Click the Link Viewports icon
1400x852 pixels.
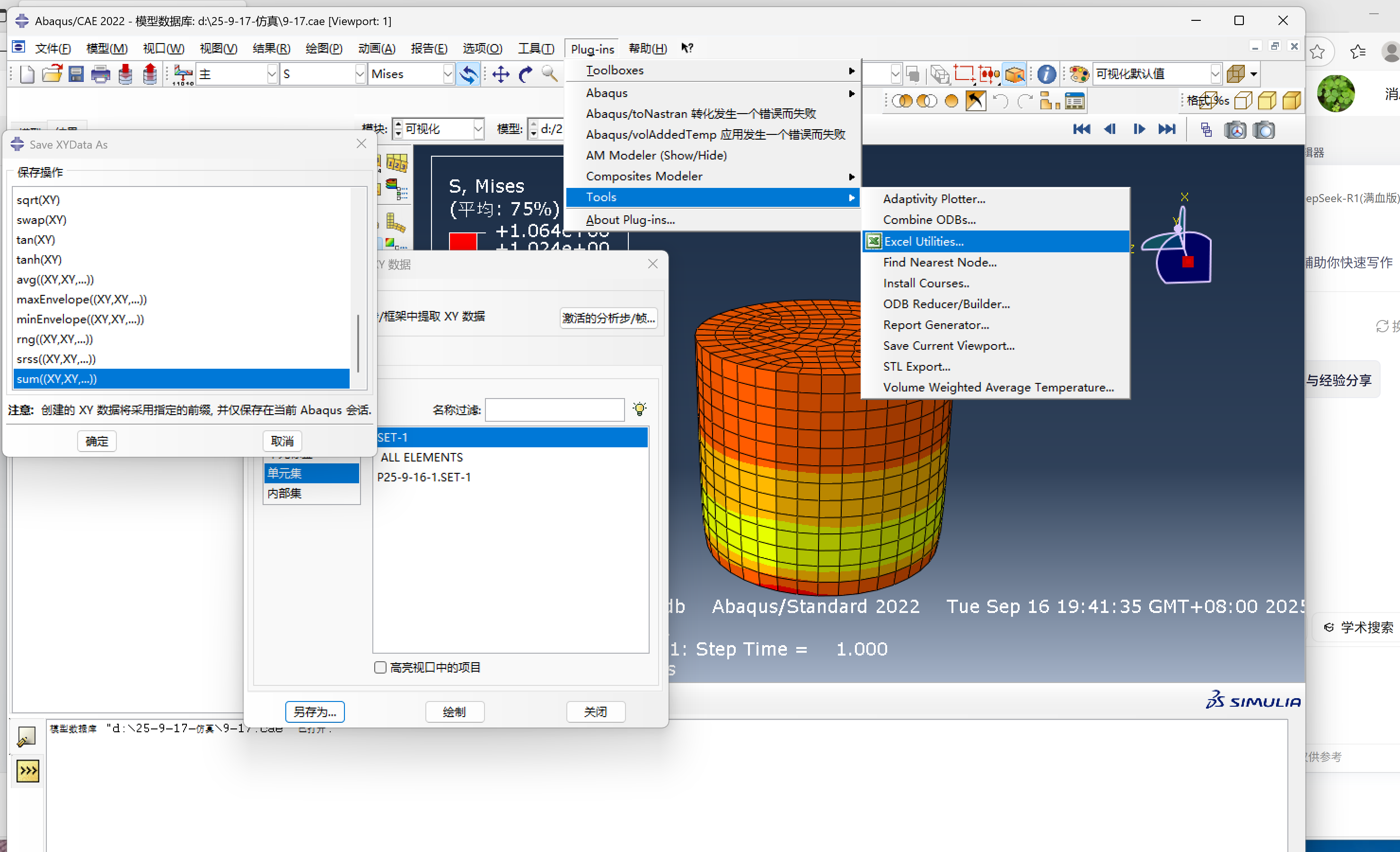[x=1206, y=130]
